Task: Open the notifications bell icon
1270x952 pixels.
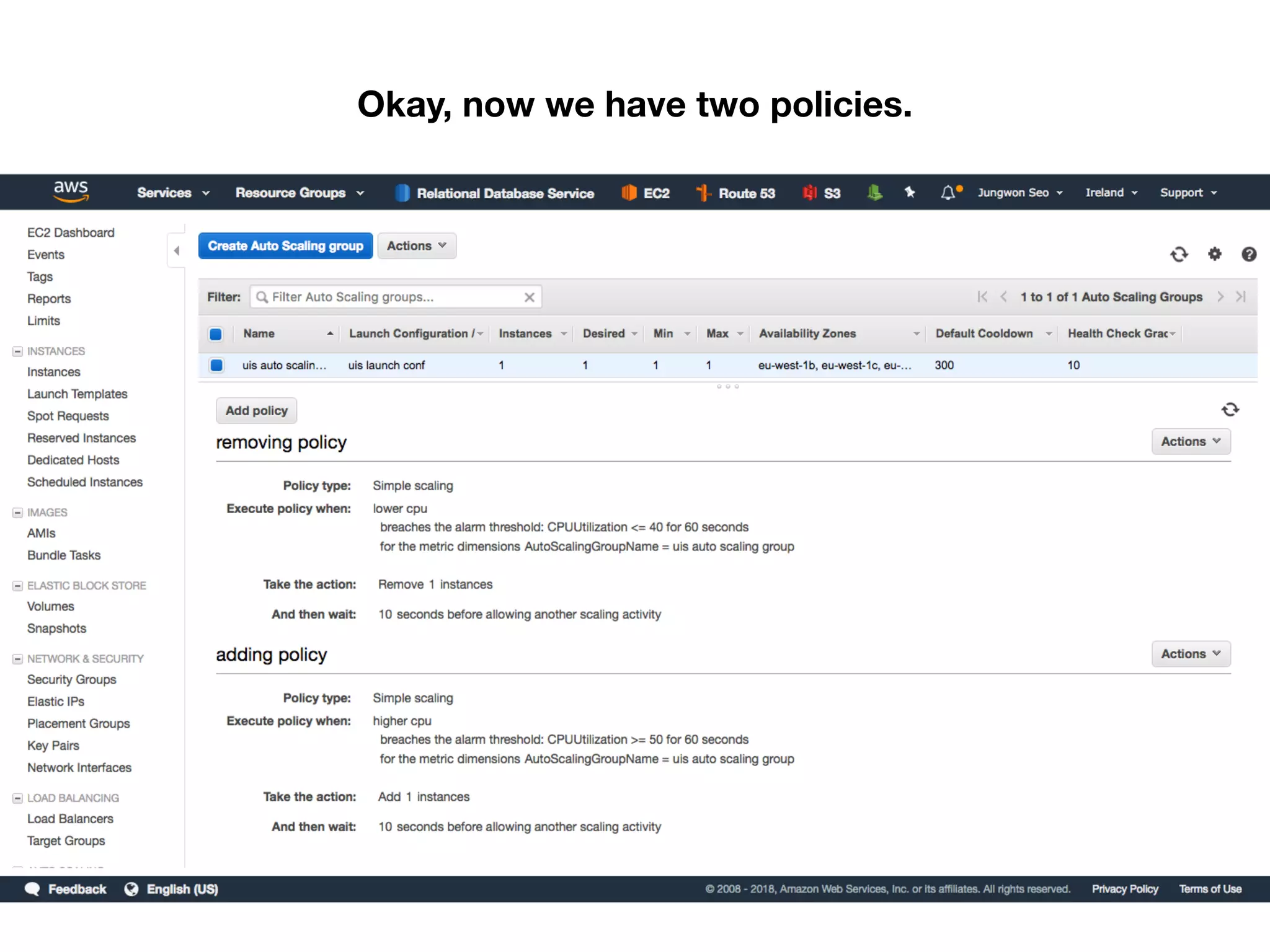Action: 949,193
